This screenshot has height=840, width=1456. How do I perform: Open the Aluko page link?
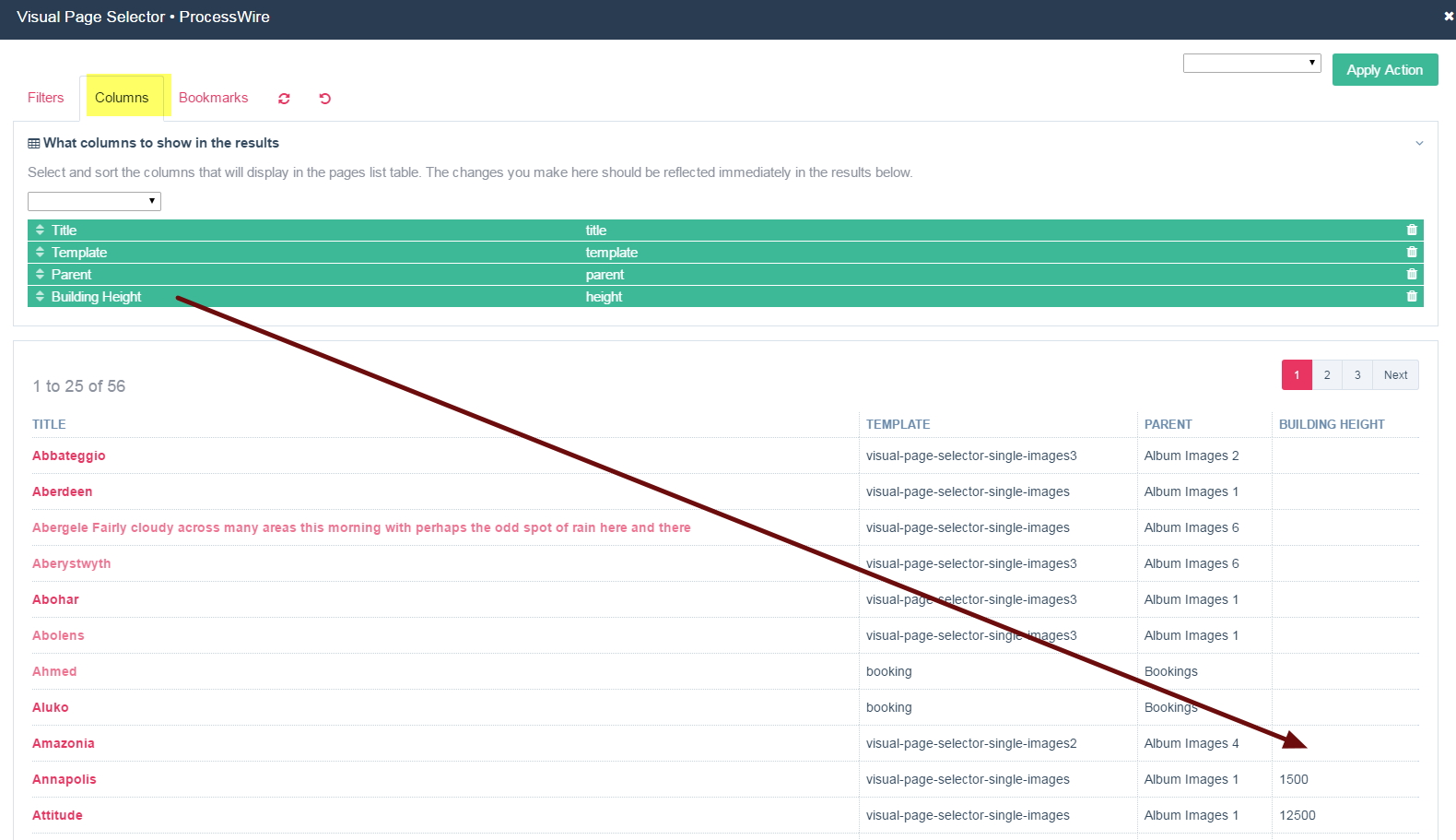[51, 707]
